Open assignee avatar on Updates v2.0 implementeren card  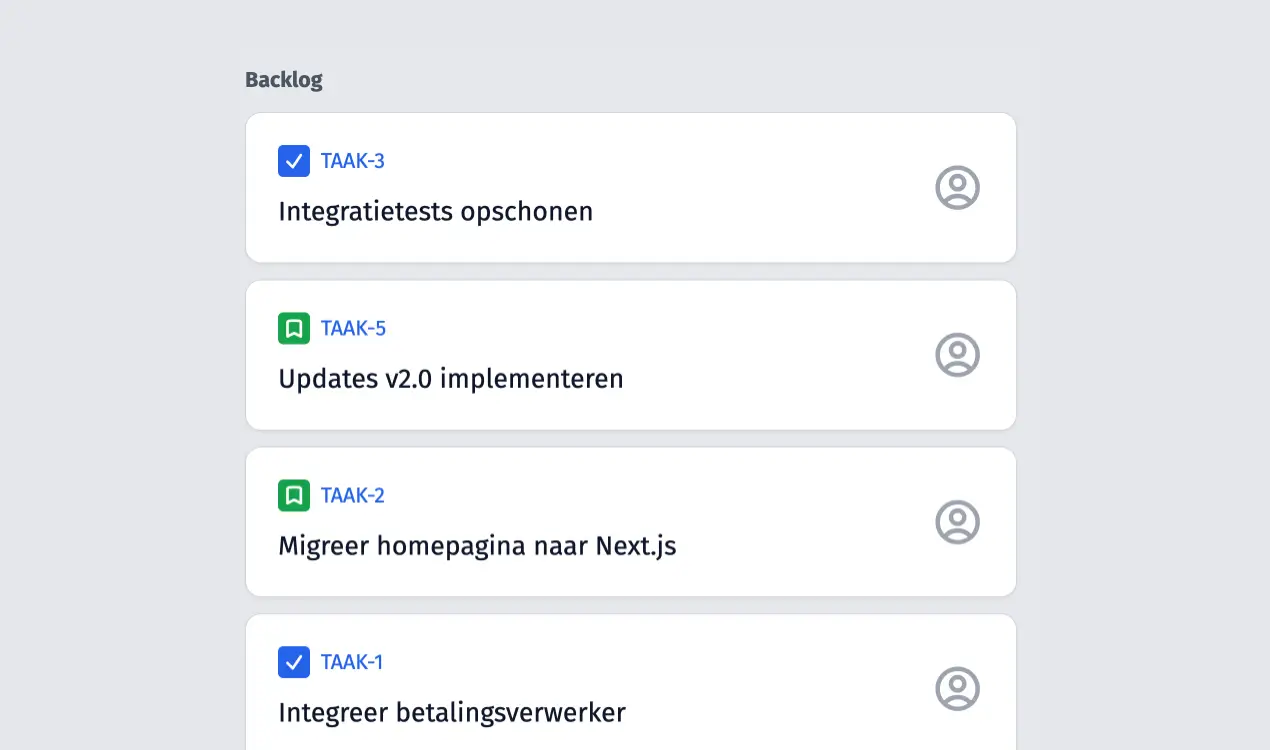click(957, 355)
